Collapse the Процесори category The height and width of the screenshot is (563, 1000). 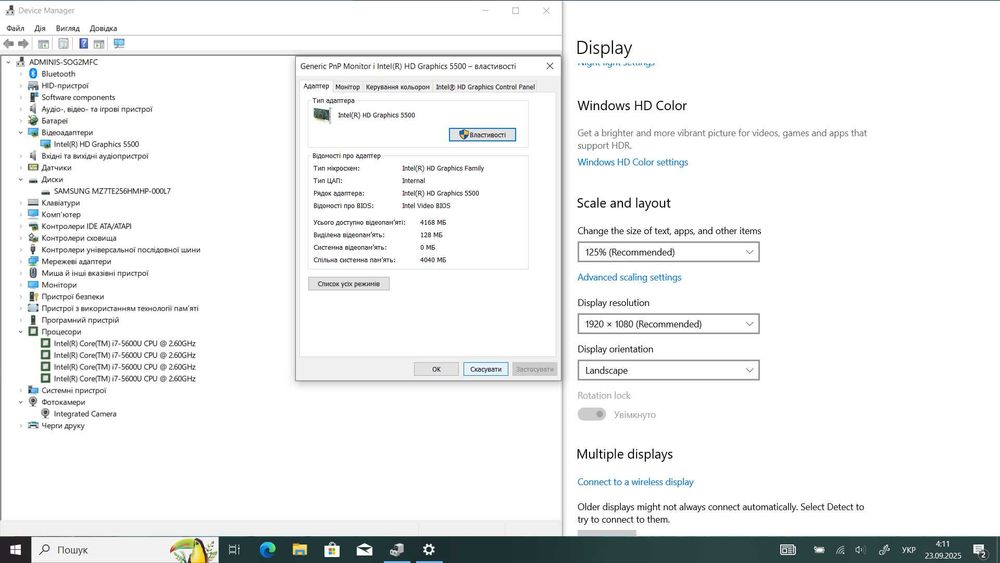point(20,332)
